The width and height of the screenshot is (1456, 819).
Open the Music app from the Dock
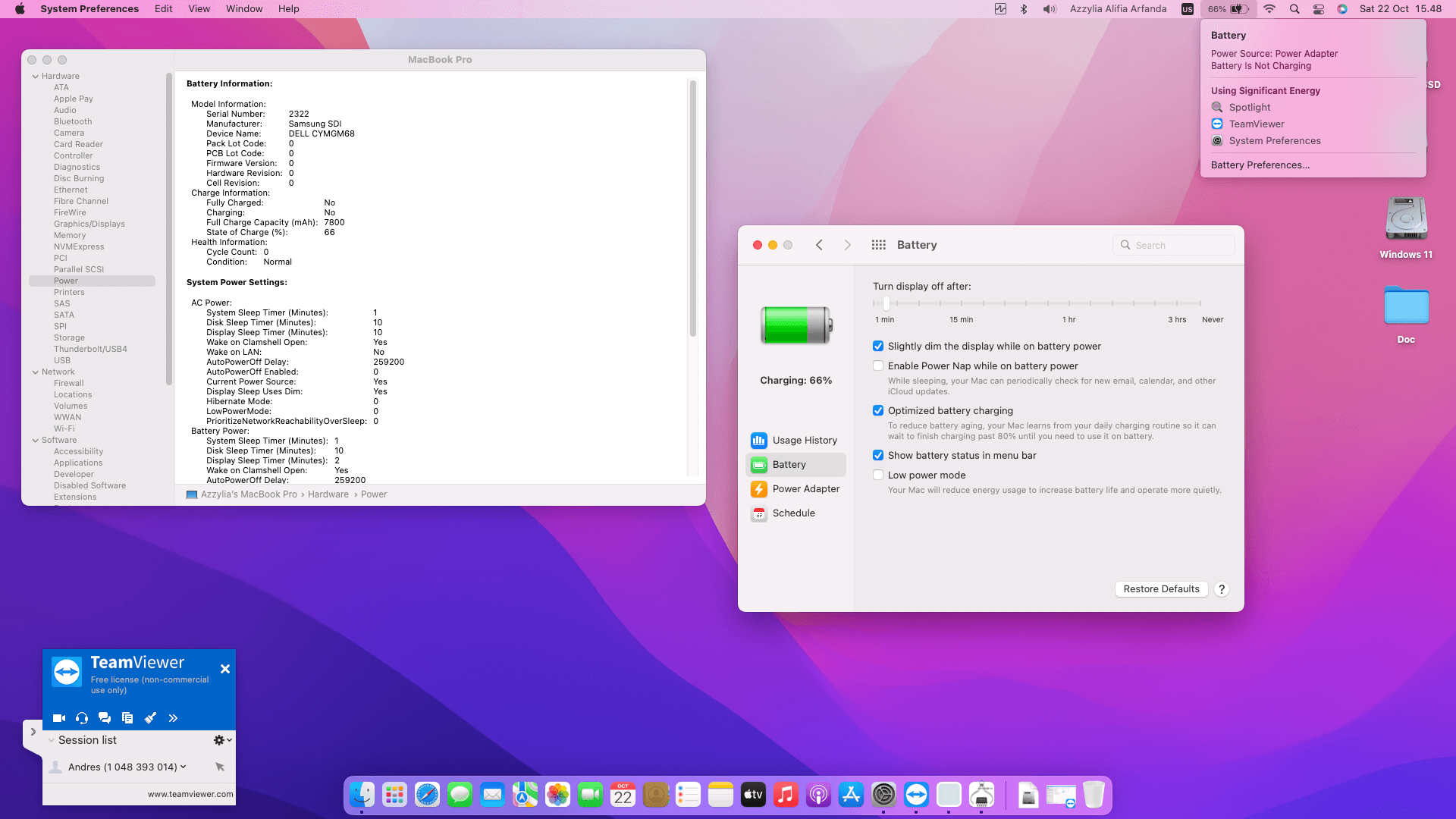(x=786, y=795)
